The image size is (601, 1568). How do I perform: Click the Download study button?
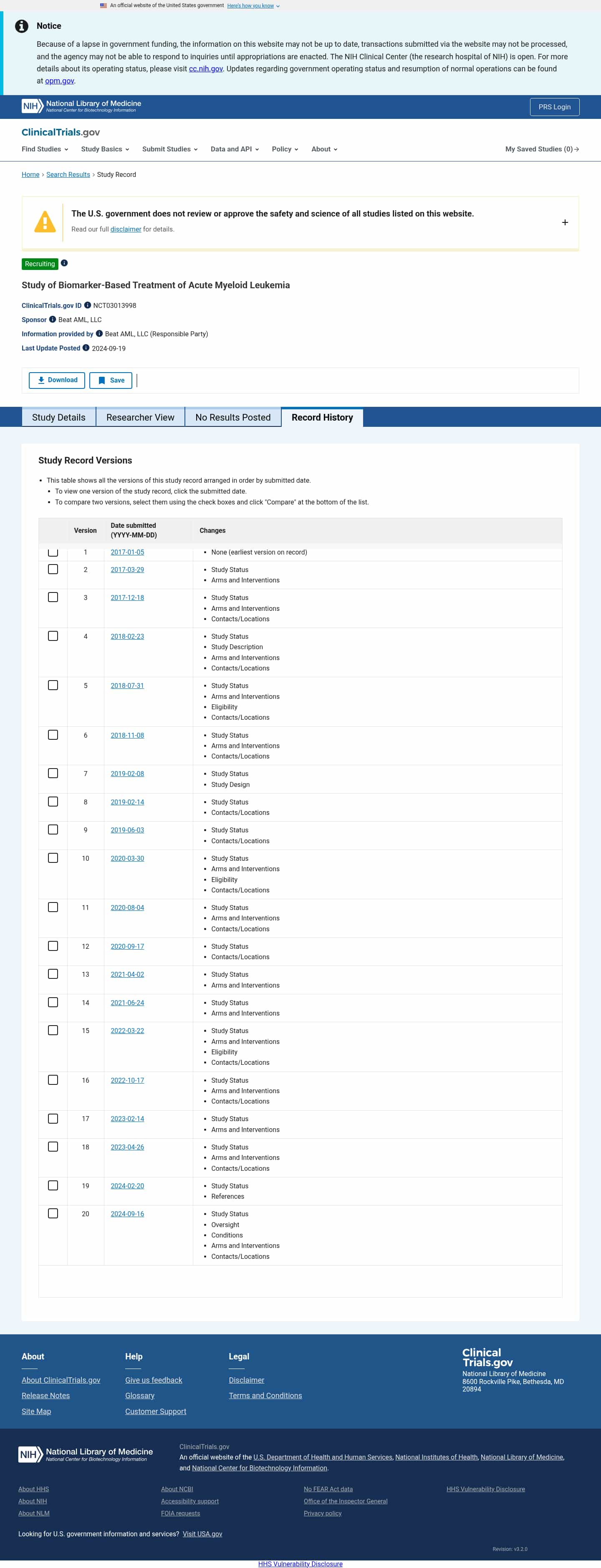click(x=57, y=381)
